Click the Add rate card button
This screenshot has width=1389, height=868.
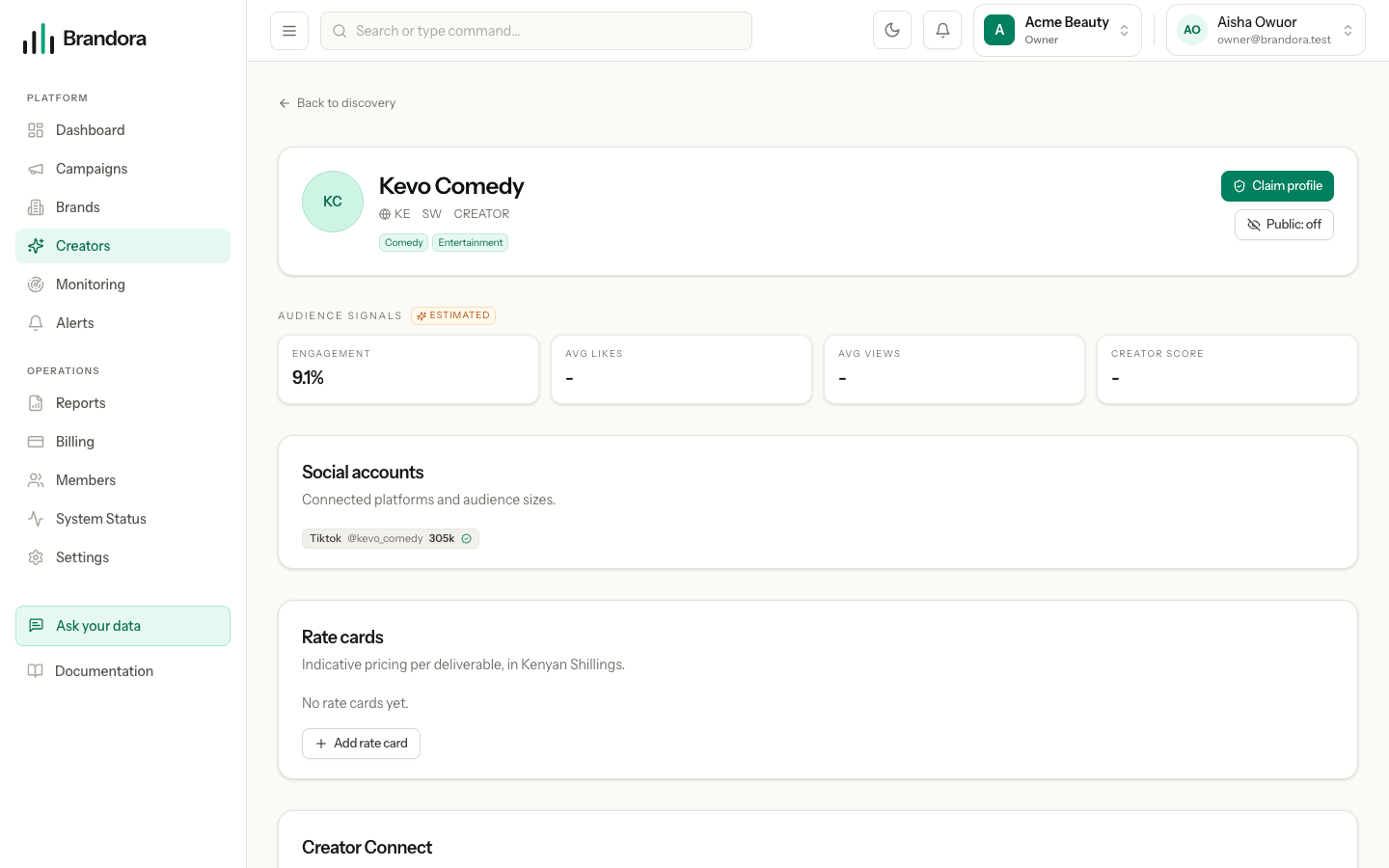pyautogui.click(x=361, y=744)
